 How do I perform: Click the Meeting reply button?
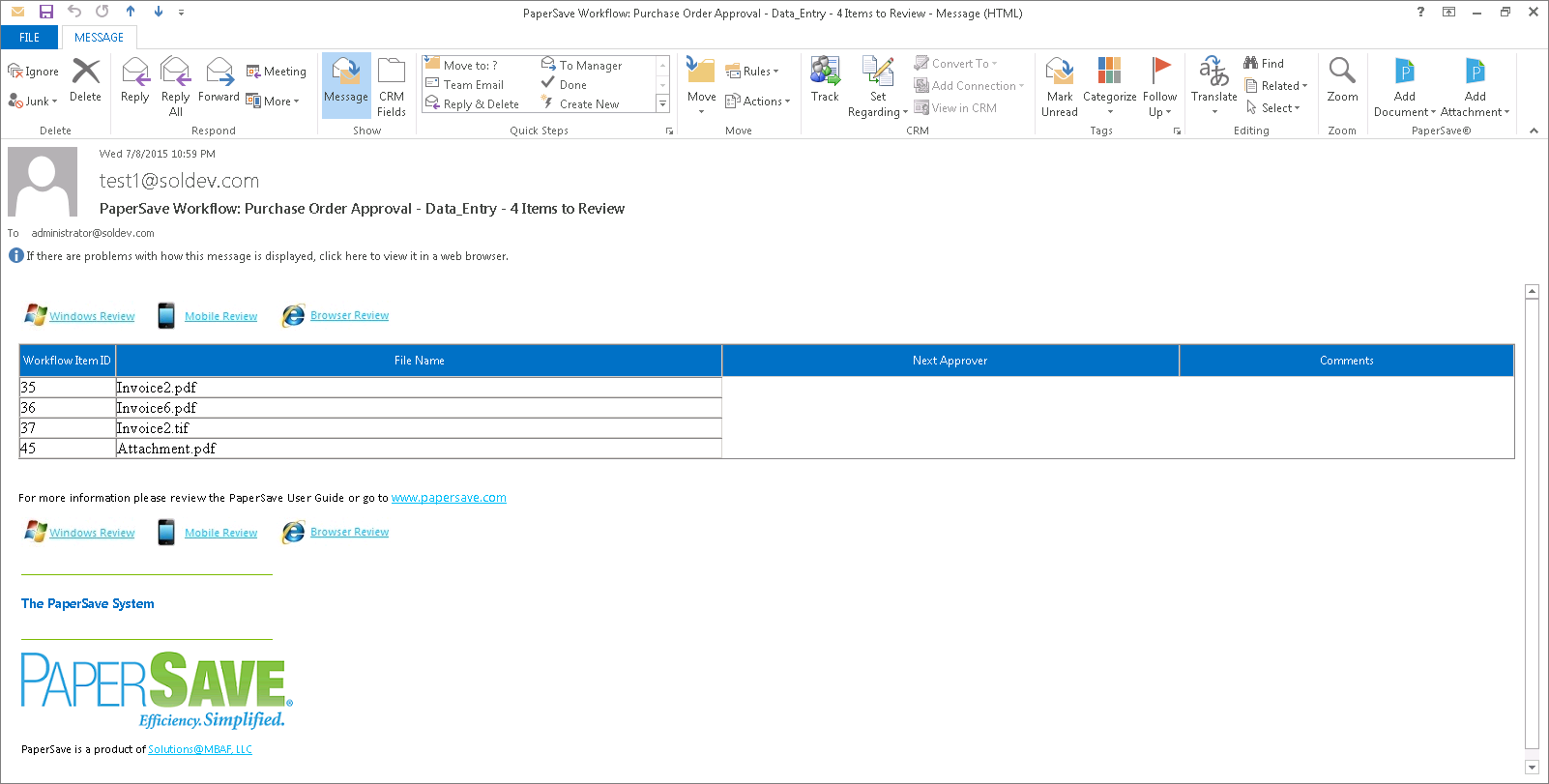(276, 72)
